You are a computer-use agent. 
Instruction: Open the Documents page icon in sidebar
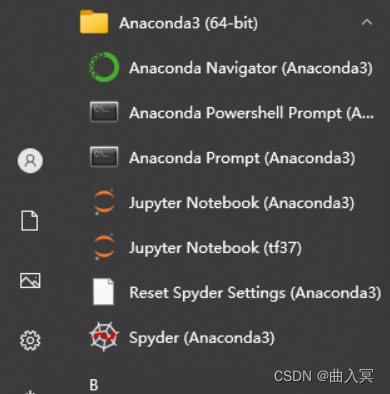(30, 220)
